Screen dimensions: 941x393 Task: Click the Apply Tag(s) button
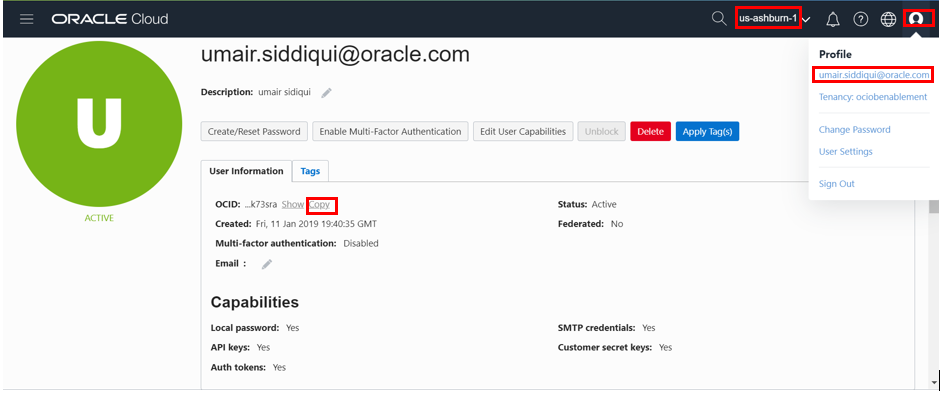coord(708,131)
